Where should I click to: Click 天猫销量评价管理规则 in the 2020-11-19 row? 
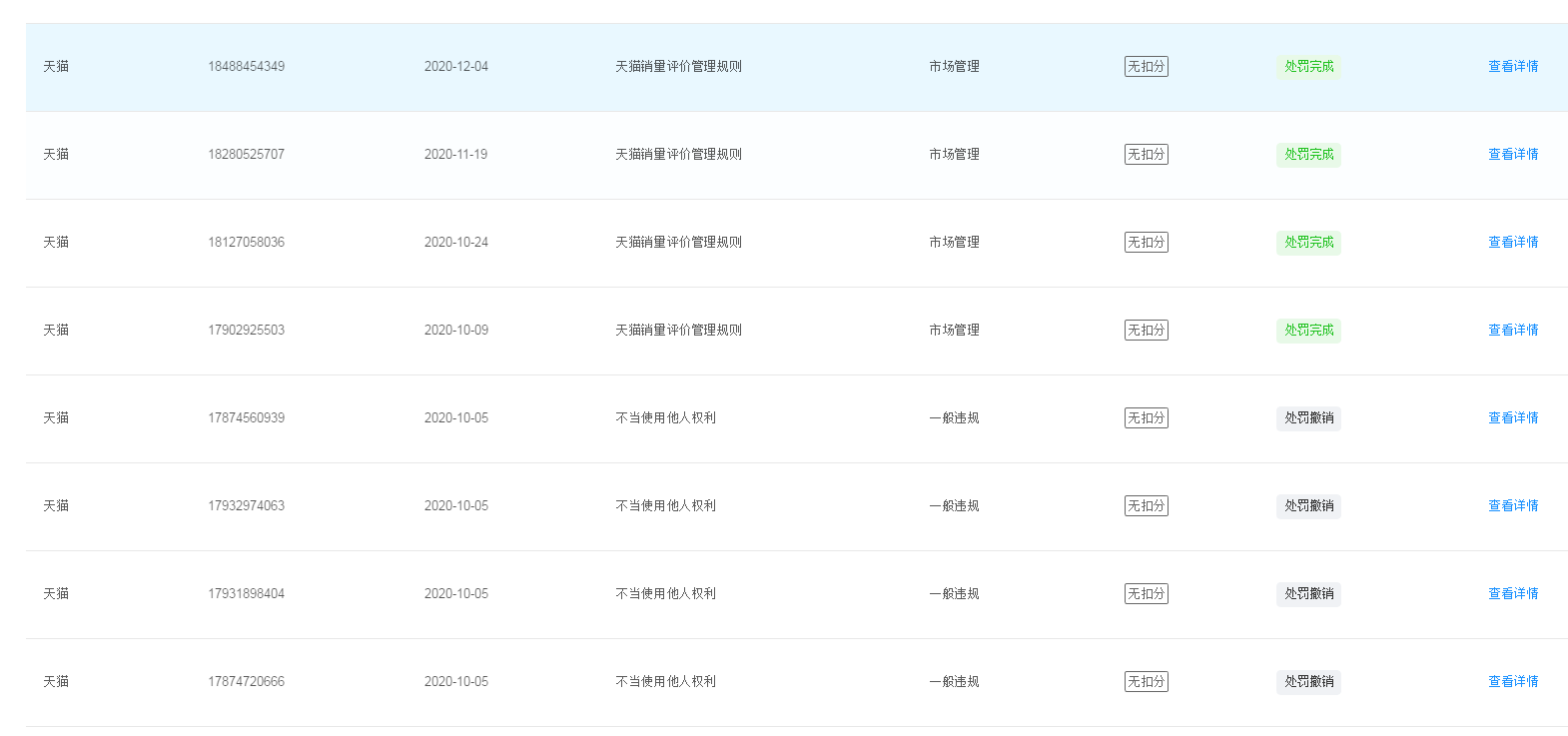coord(678,155)
